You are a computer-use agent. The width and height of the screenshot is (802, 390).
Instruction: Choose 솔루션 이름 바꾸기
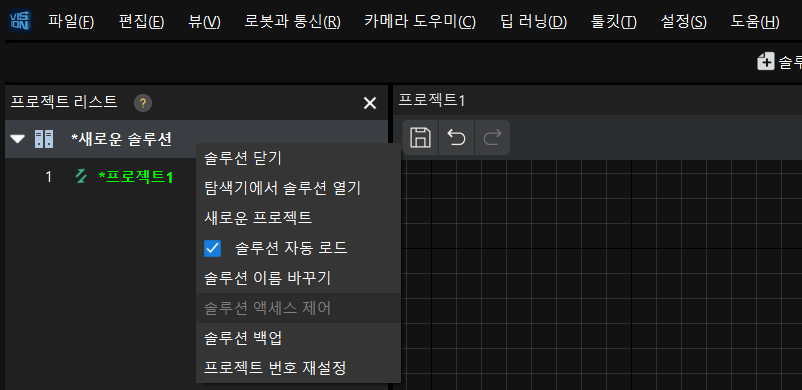pos(298,278)
